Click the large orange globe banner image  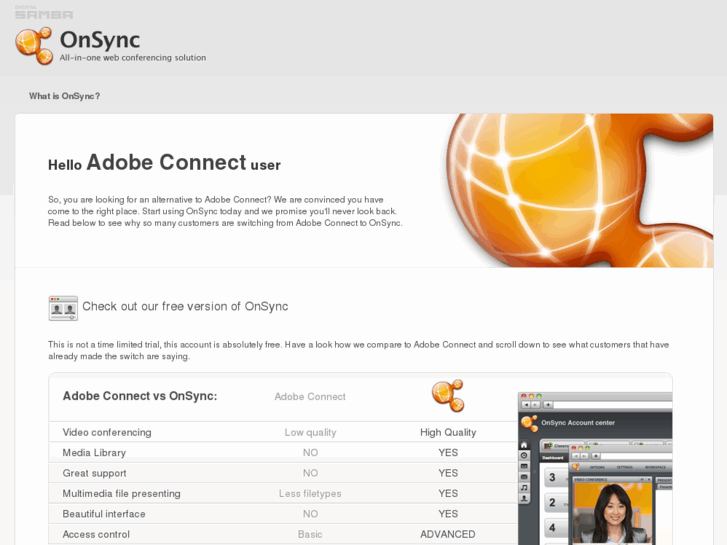coord(579,190)
